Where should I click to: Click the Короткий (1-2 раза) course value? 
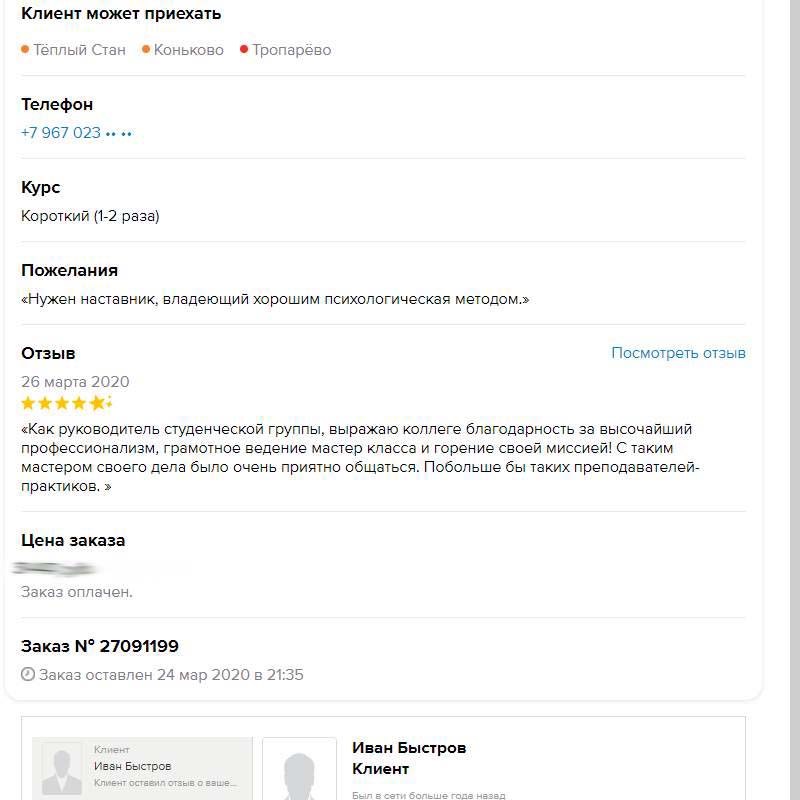click(92, 215)
